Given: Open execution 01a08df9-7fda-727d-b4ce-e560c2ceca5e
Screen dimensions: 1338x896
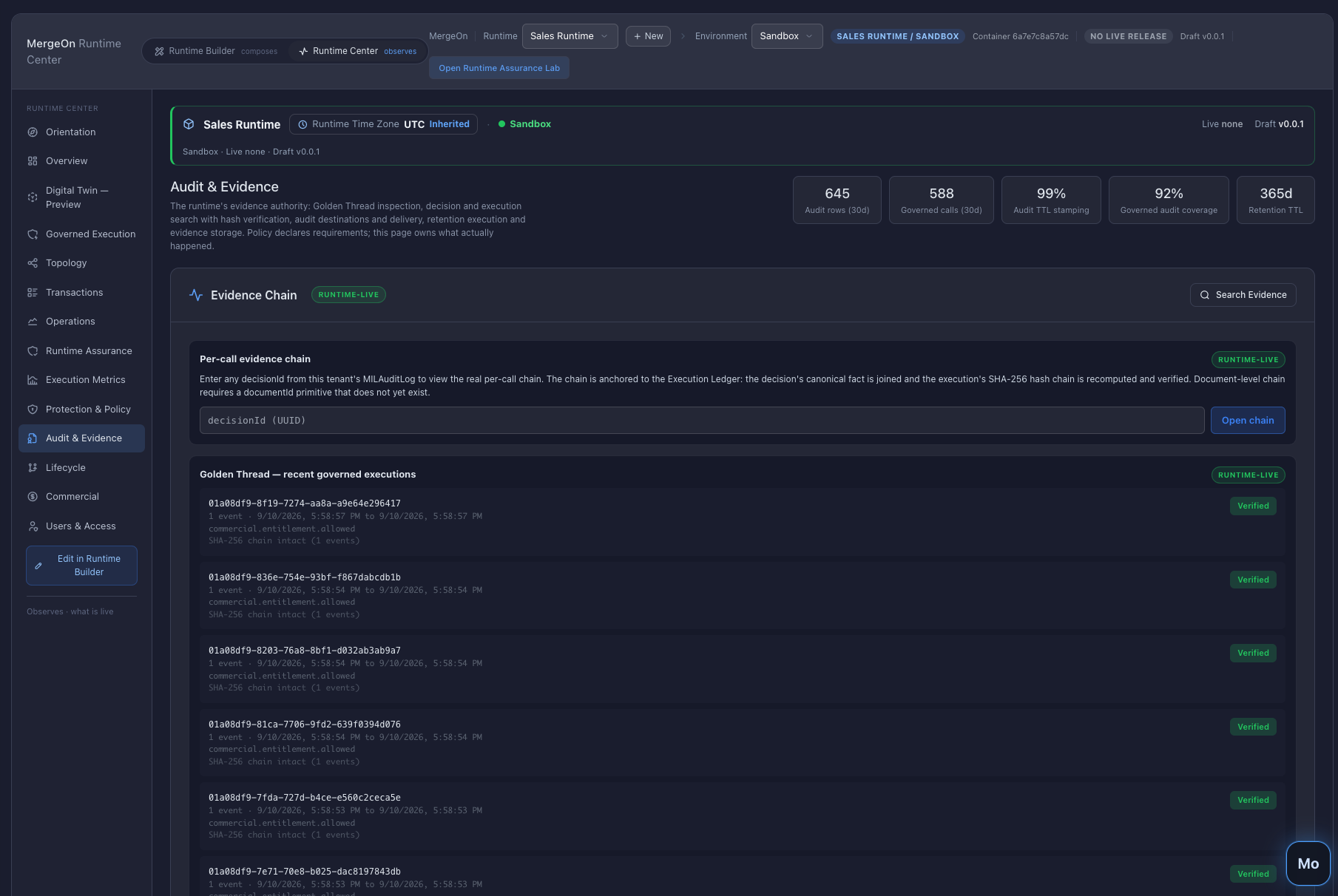Looking at the screenshot, I should click(743, 816).
